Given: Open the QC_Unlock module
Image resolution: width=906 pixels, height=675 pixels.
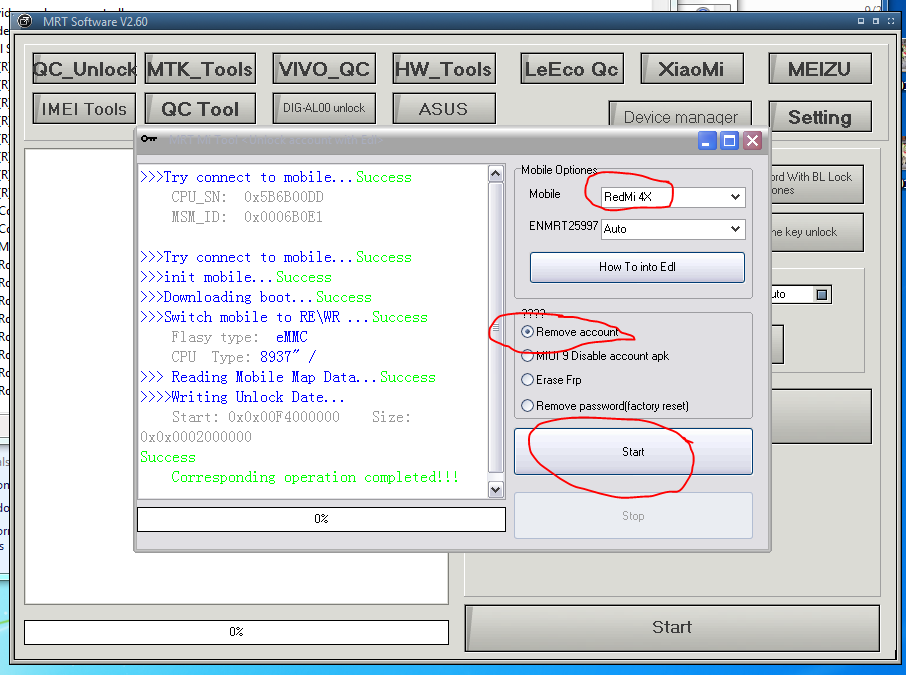Looking at the screenshot, I should 84,69.
